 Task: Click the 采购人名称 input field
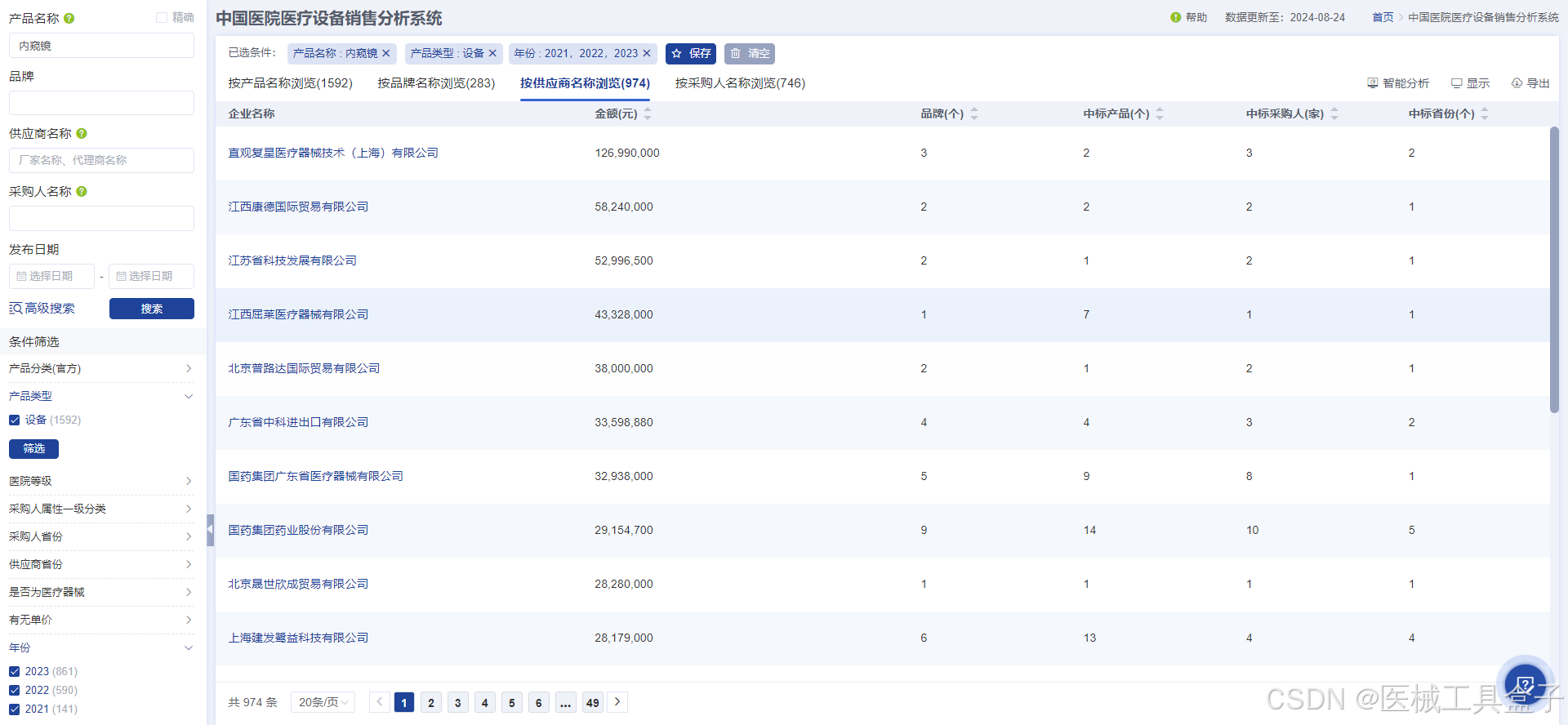[x=101, y=218]
